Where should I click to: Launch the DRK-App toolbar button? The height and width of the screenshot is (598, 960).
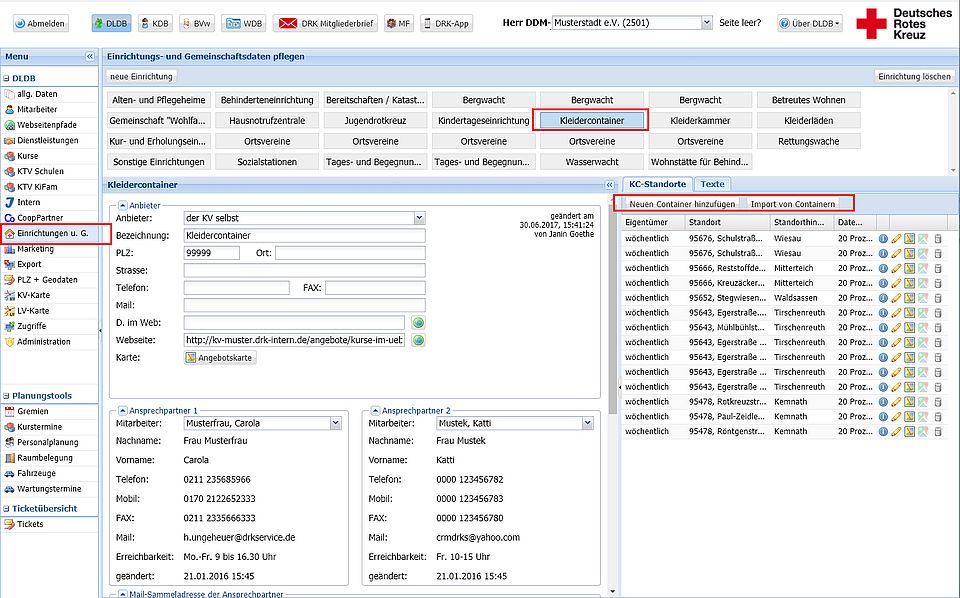pyautogui.click(x=447, y=23)
